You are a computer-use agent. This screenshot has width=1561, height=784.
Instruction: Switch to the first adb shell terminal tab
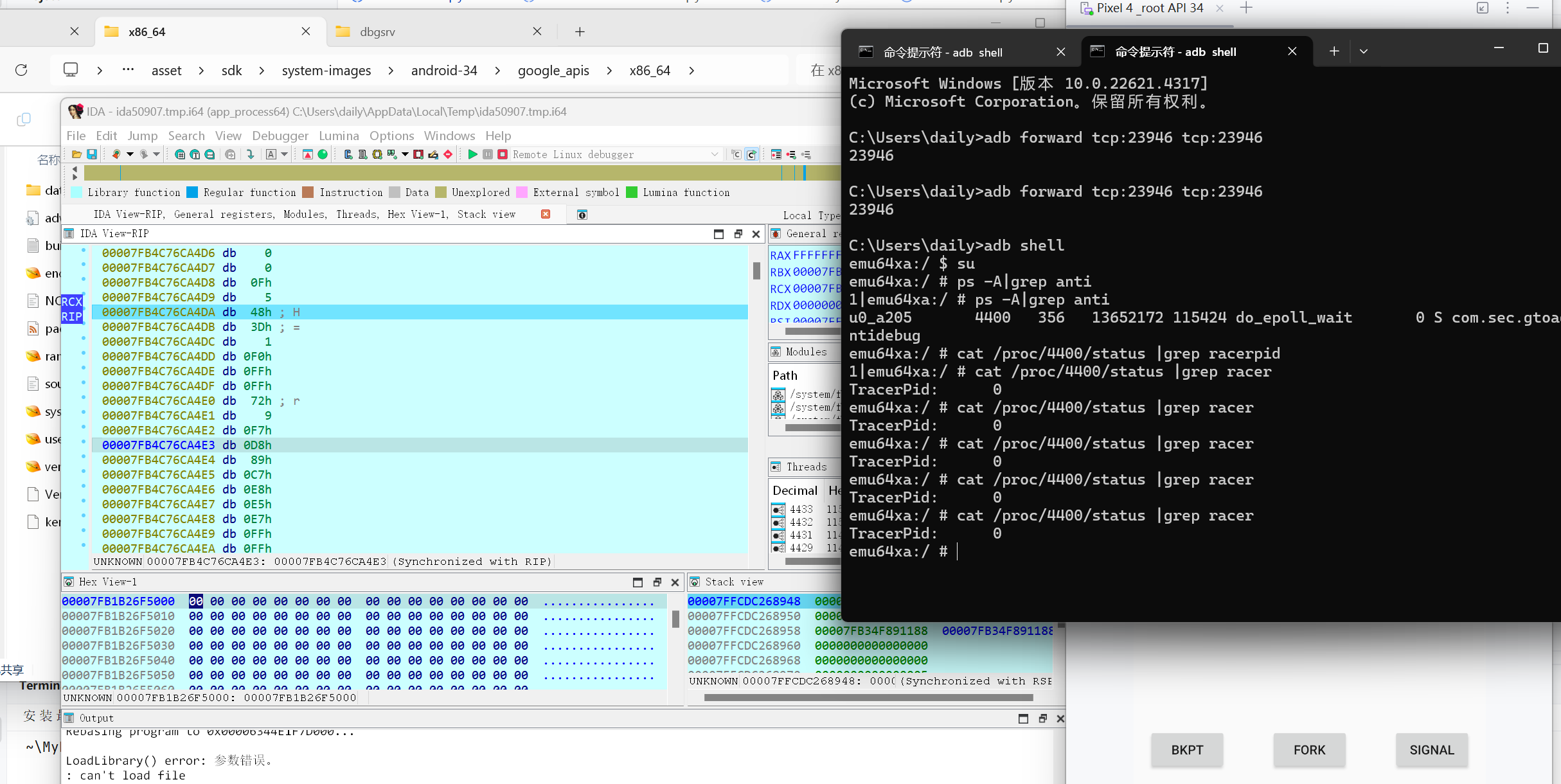pyautogui.click(x=942, y=52)
